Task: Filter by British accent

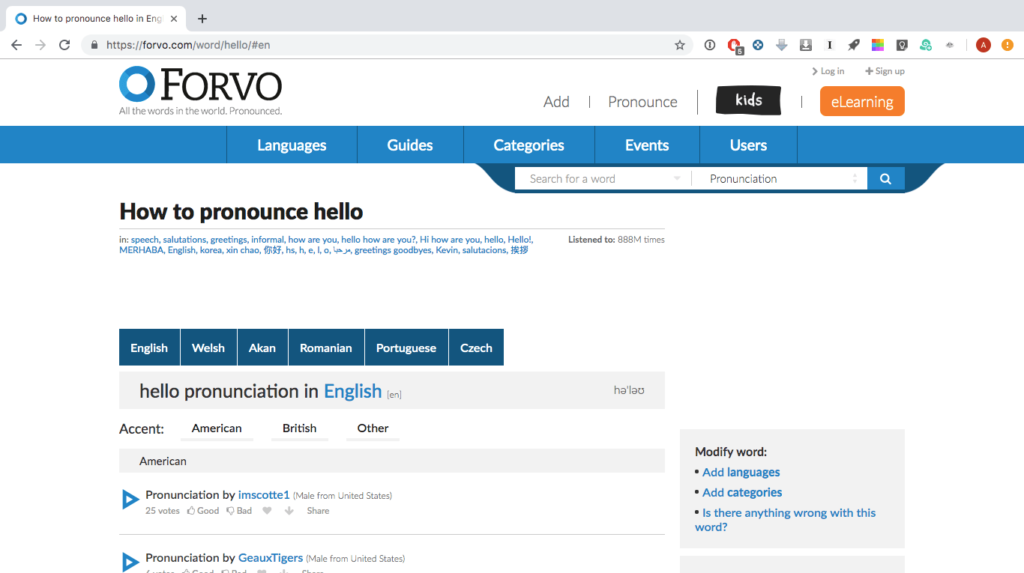Action: pyautogui.click(x=300, y=429)
